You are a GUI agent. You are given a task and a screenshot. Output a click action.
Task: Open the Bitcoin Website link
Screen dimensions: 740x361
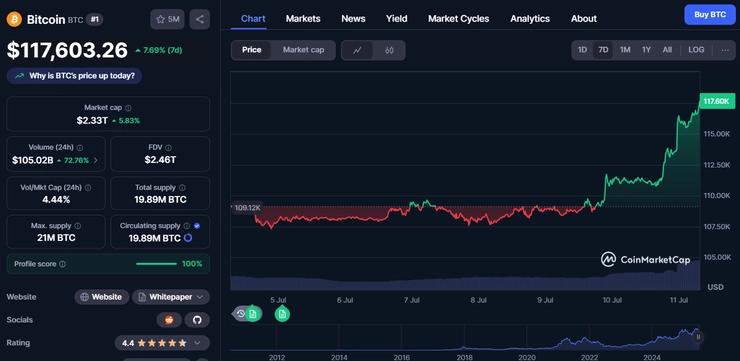101,297
